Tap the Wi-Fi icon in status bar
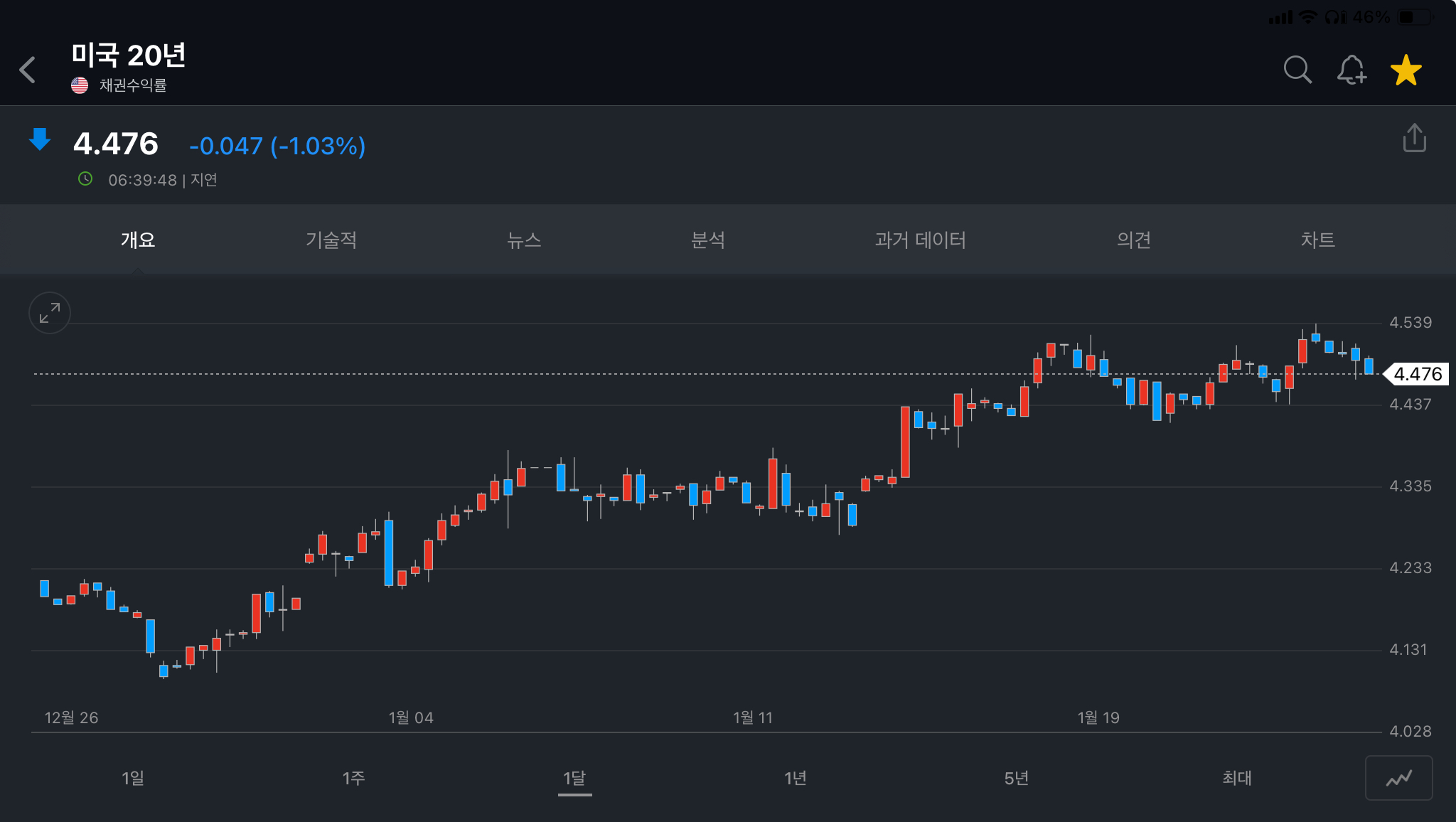Viewport: 1456px width, 822px height. [x=1308, y=17]
